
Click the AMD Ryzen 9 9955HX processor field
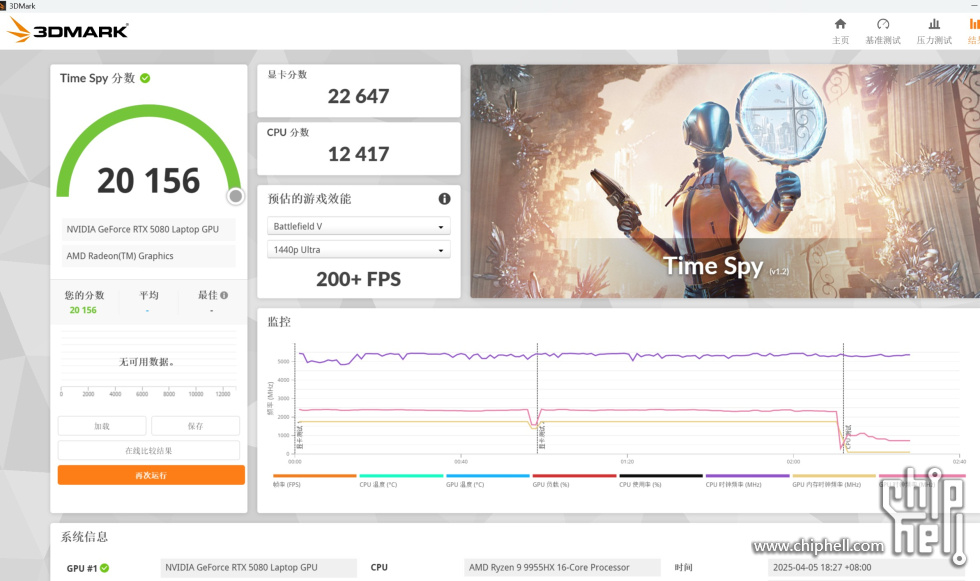click(562, 567)
